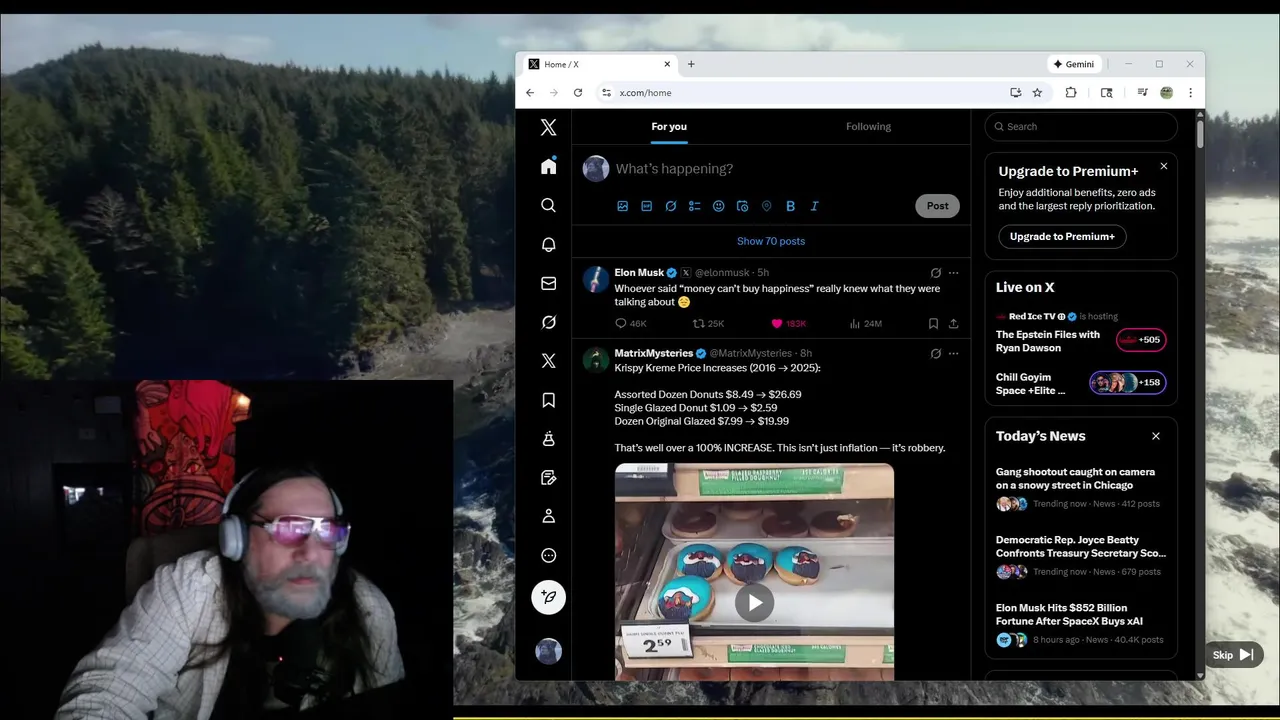Add a poll to the new post
1280x720 pixels.
694,206
